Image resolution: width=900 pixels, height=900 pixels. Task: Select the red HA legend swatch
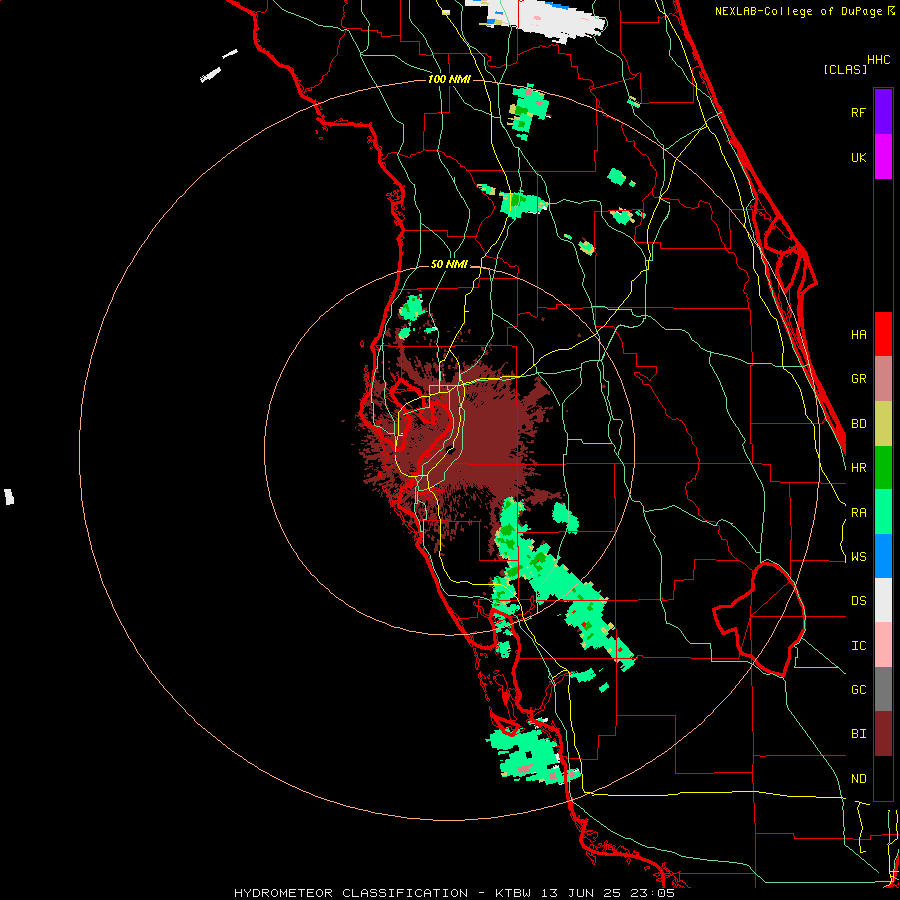tap(883, 334)
